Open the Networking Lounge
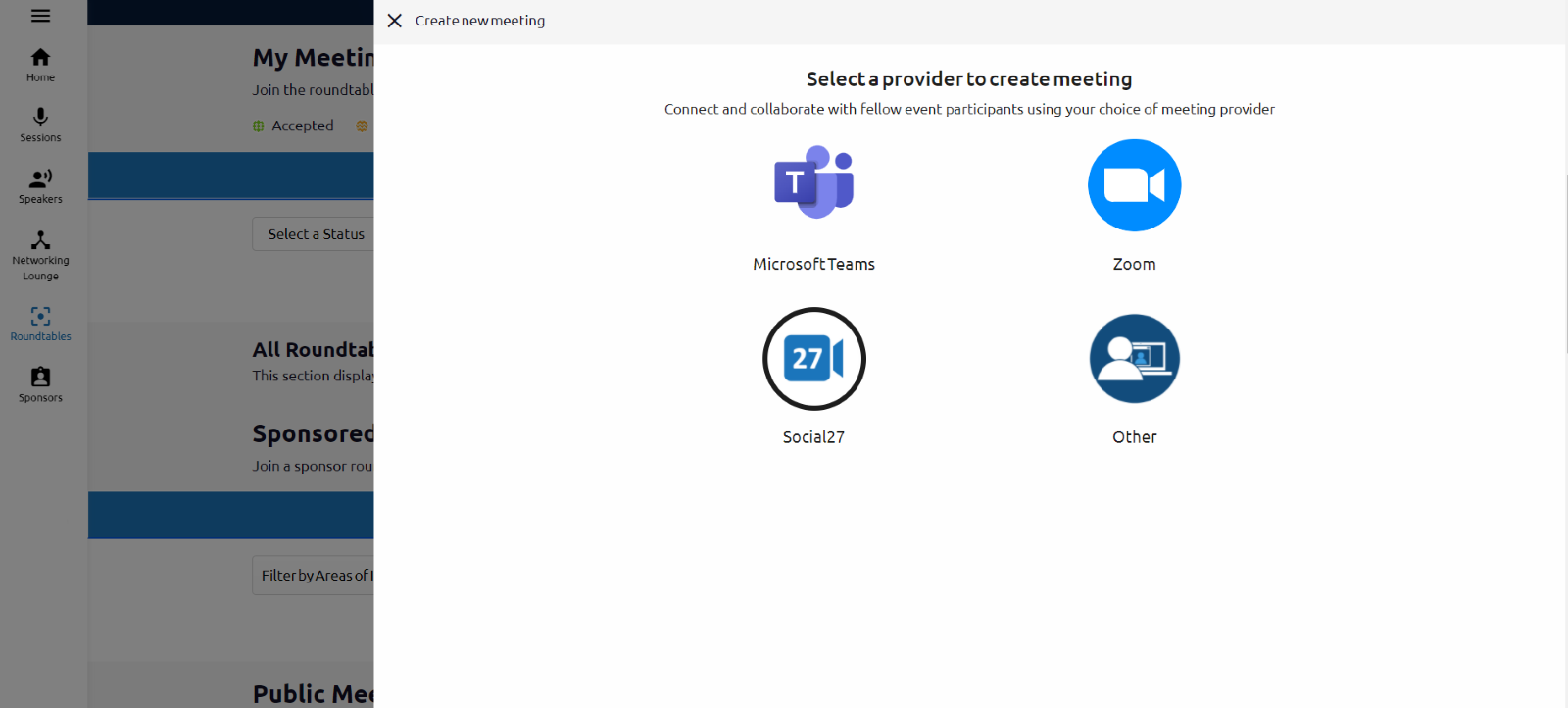The image size is (1568, 708). [40, 256]
